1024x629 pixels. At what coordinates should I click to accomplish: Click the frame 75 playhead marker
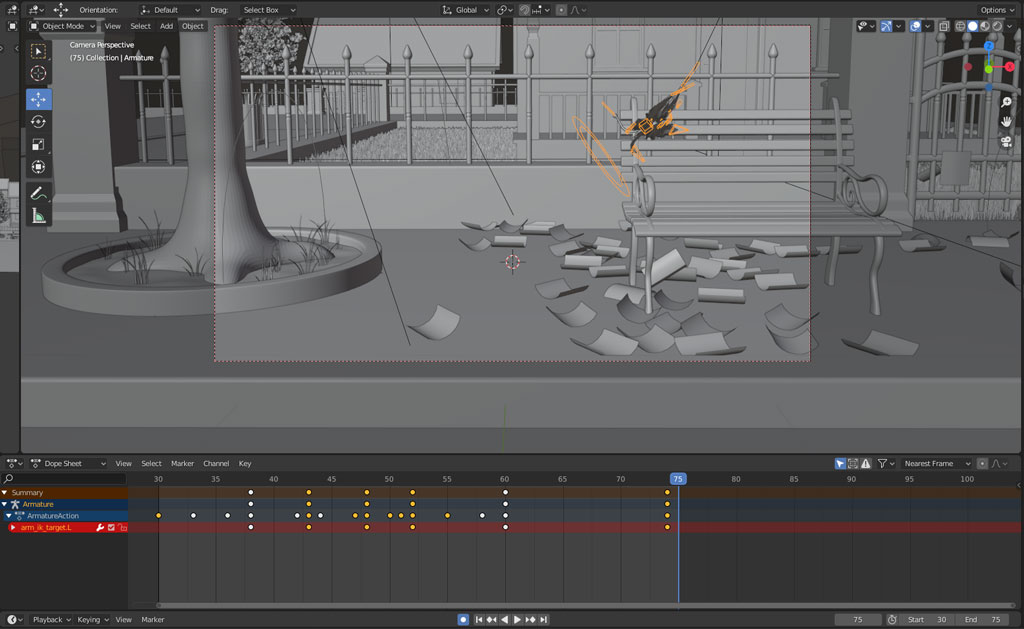click(x=678, y=479)
